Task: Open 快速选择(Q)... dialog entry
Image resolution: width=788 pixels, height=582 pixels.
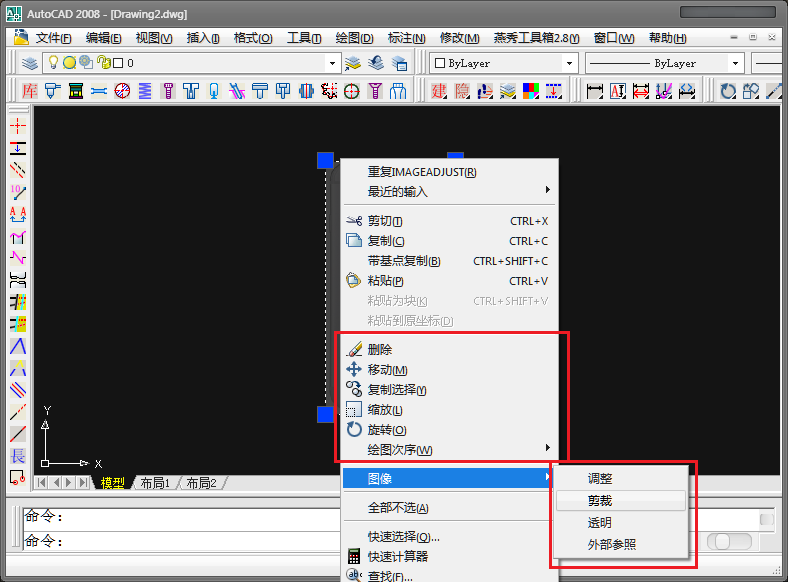Action: [x=447, y=537]
